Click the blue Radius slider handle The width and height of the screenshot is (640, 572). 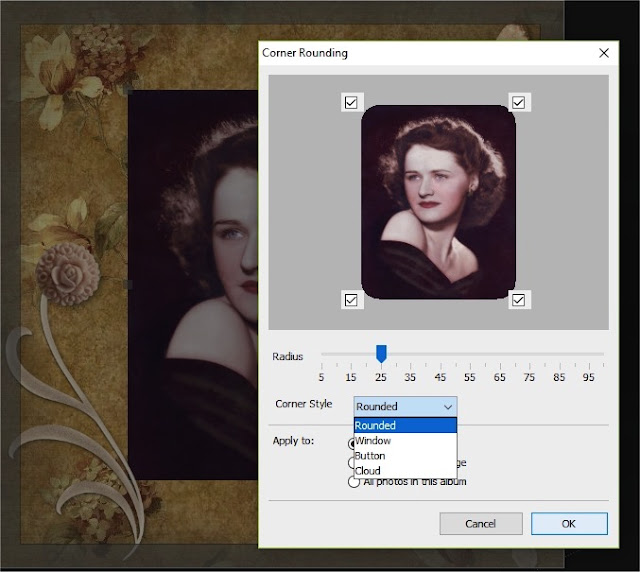coord(381,353)
